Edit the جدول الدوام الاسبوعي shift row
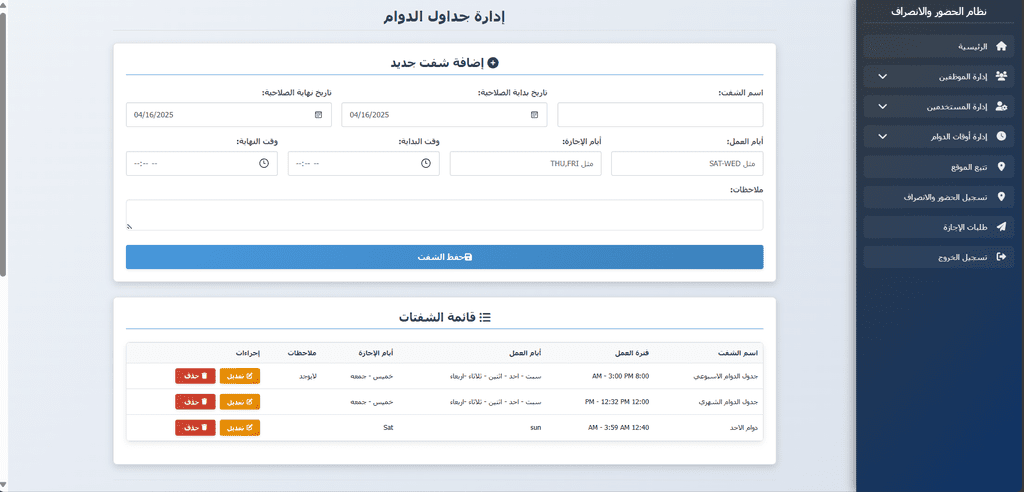The width and height of the screenshot is (1024, 492). pos(240,376)
